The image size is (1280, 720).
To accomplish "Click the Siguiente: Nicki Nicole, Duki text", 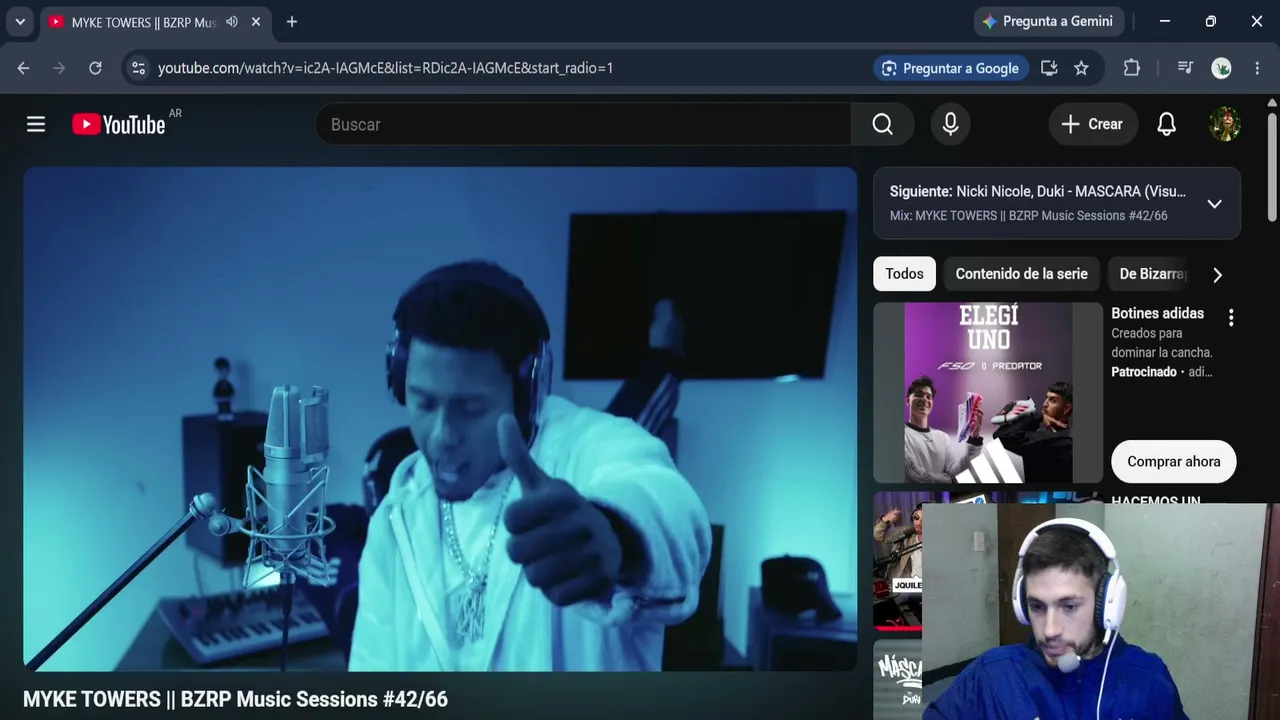I will 1037,191.
